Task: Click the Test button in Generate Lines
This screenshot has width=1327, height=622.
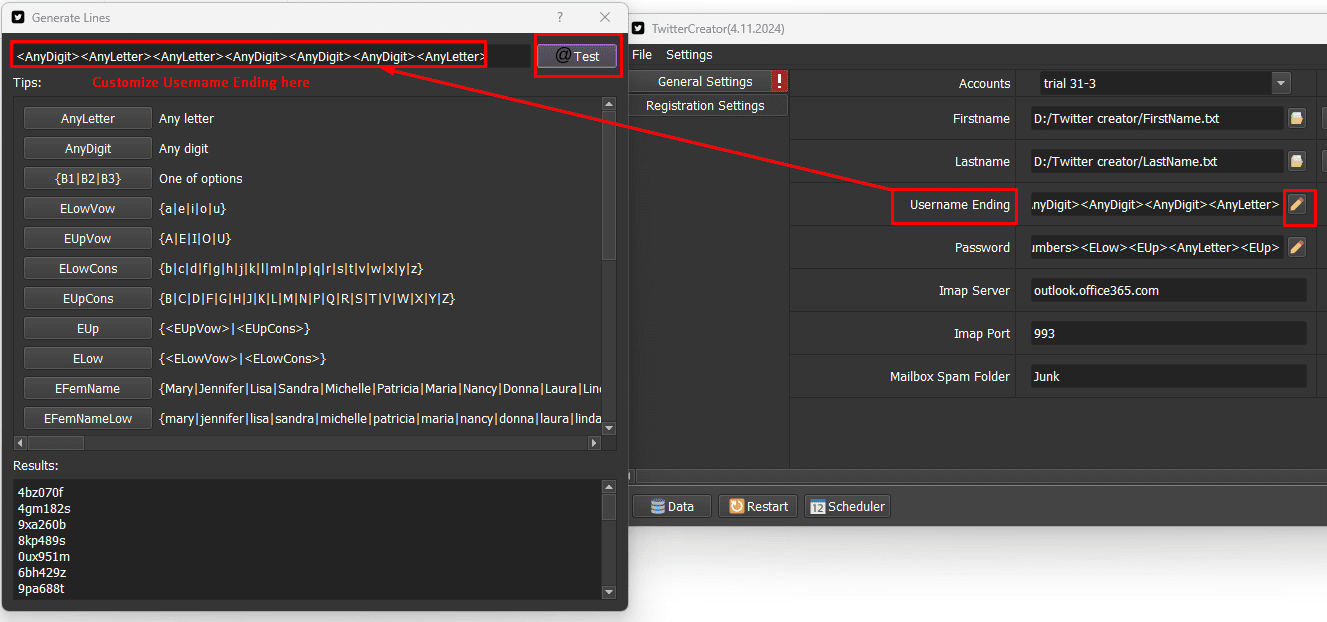Action: coord(577,56)
